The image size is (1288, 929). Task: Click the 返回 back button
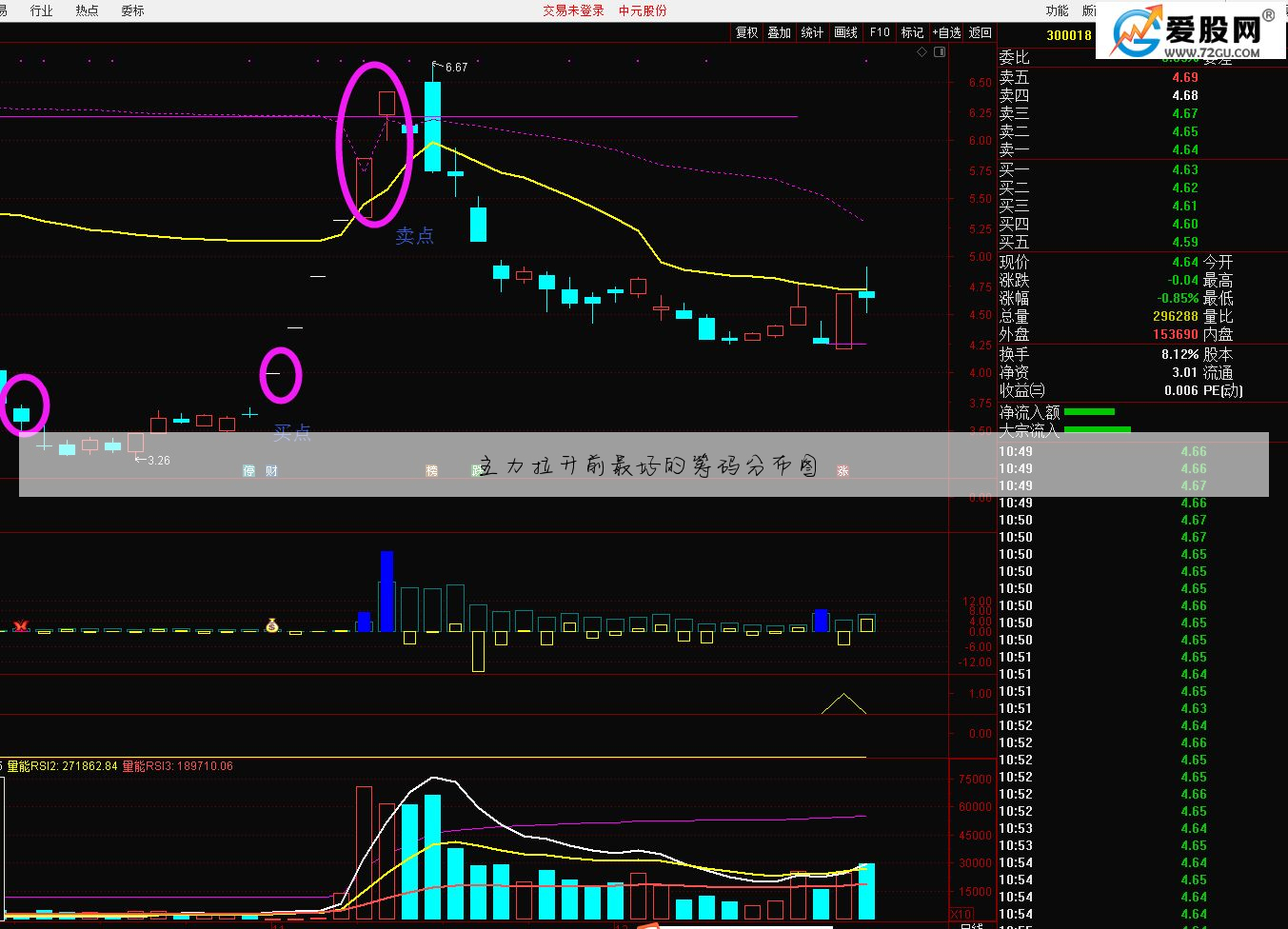pos(981,32)
